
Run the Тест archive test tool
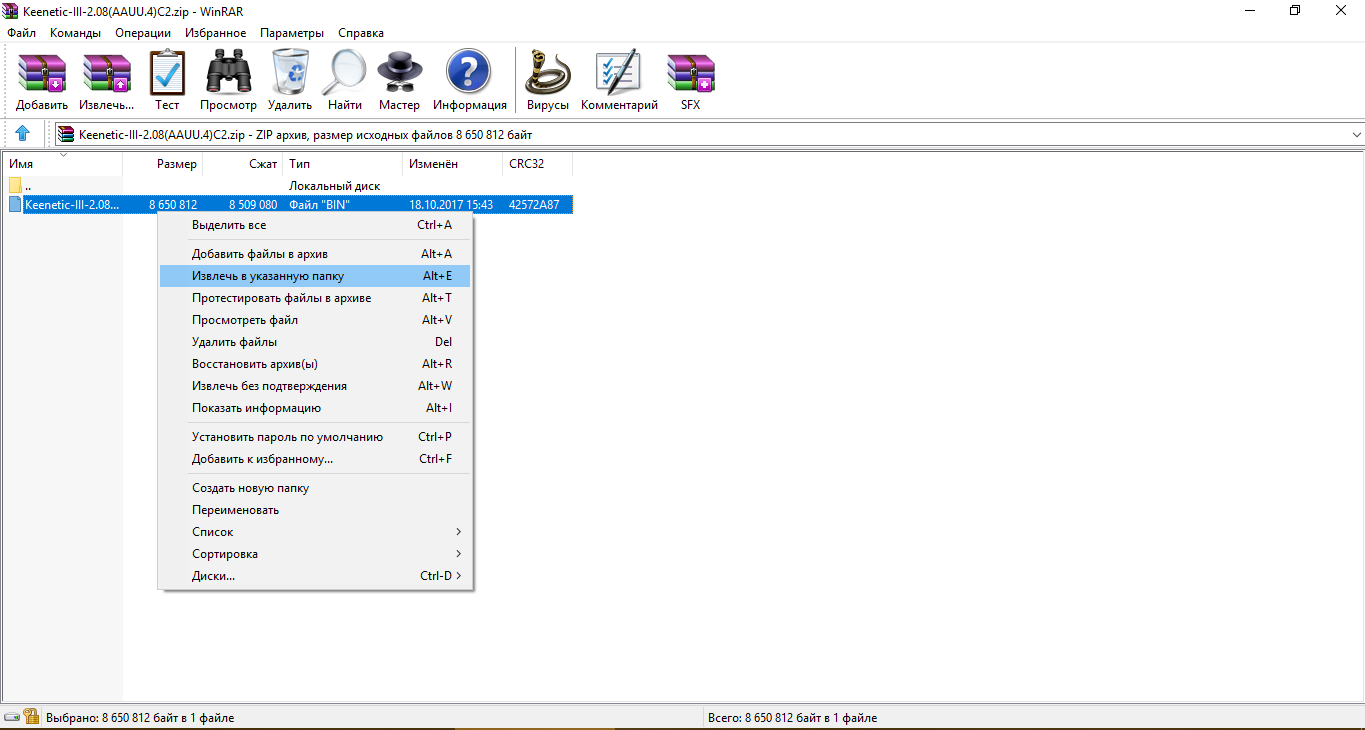coord(167,80)
